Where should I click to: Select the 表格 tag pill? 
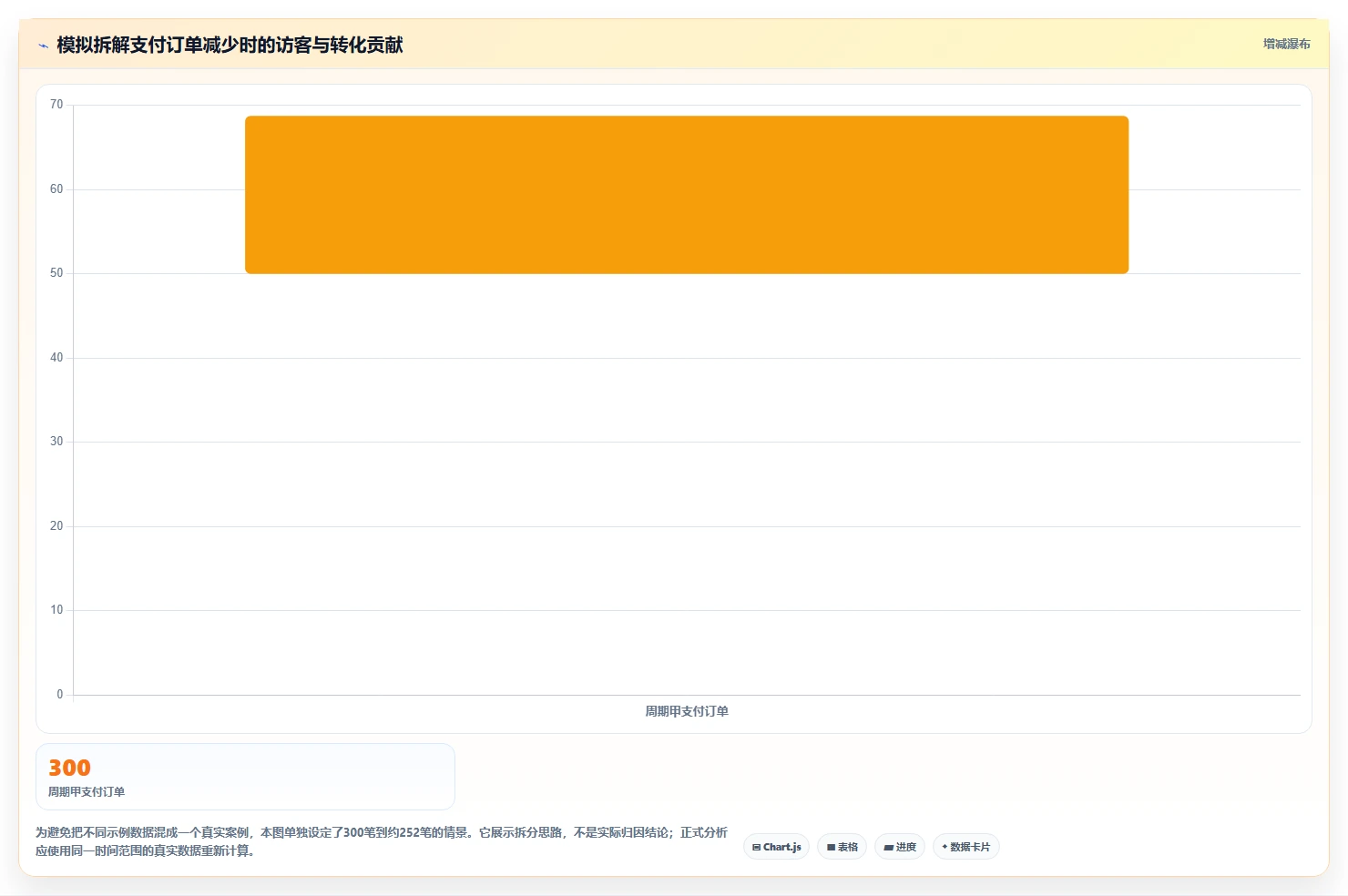coord(842,847)
